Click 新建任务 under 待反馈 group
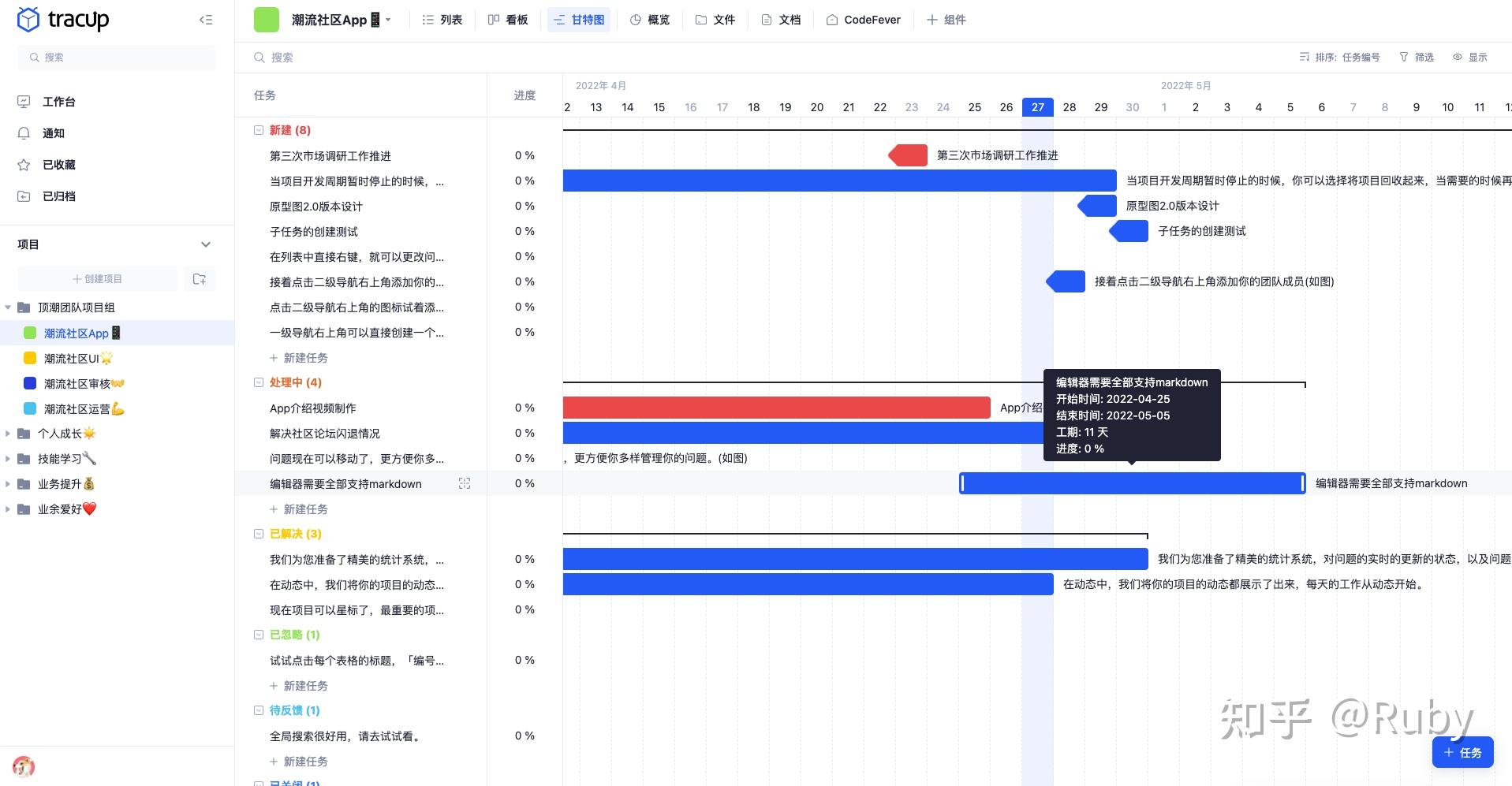The width and height of the screenshot is (1512, 786). (x=299, y=762)
